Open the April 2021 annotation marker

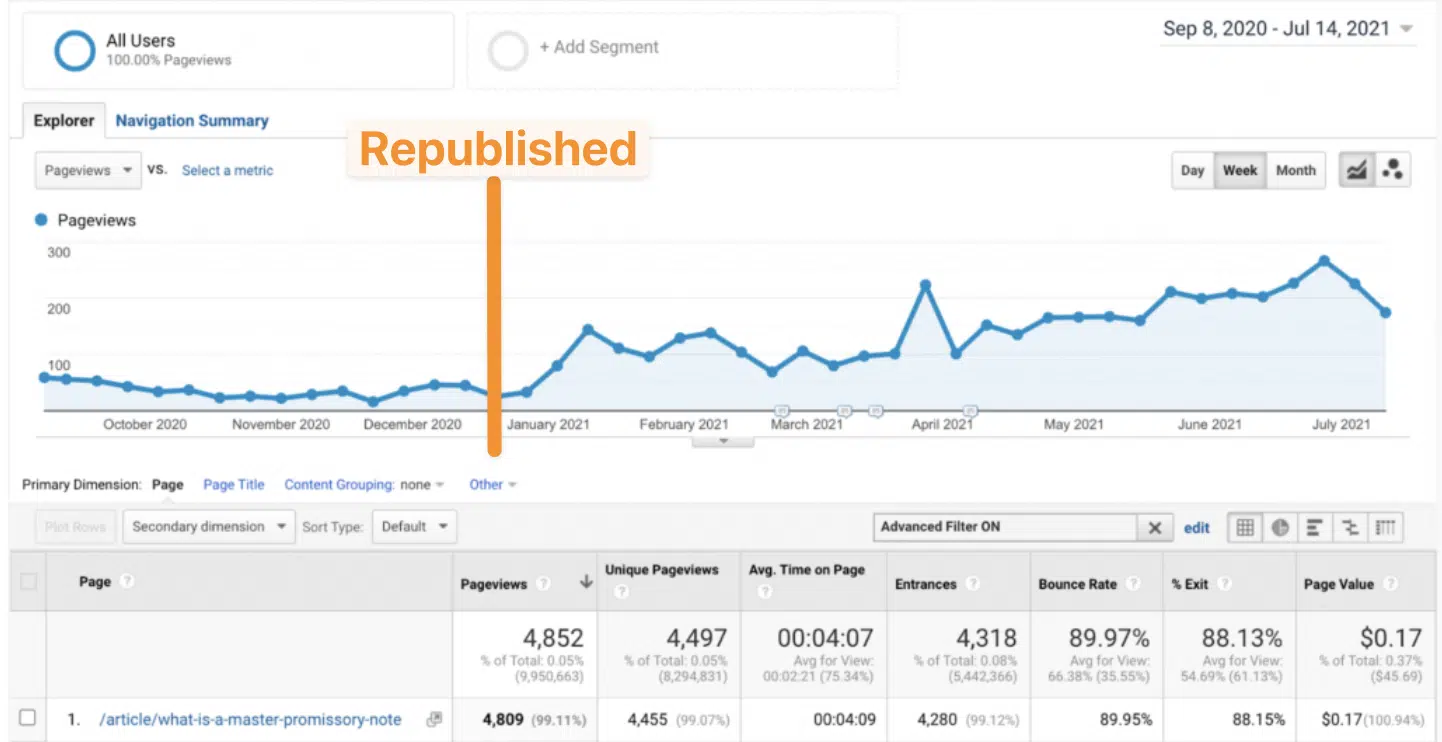click(969, 410)
